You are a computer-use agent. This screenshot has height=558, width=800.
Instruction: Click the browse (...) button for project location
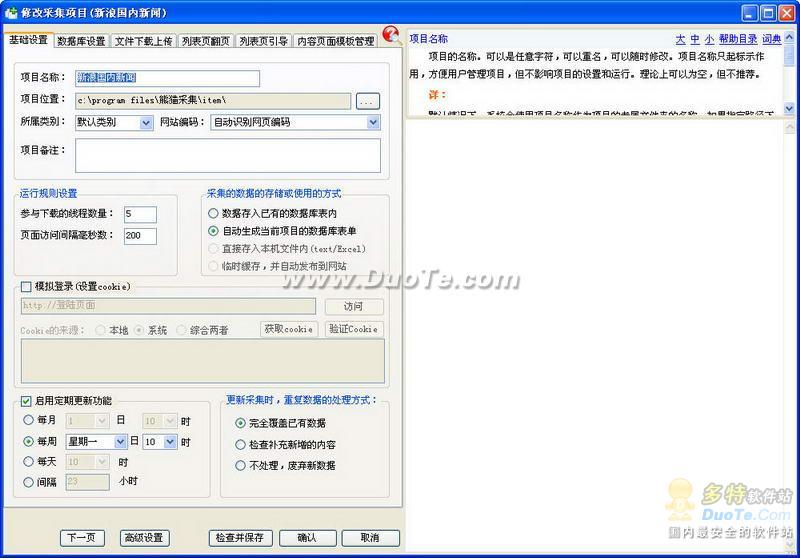[367, 101]
